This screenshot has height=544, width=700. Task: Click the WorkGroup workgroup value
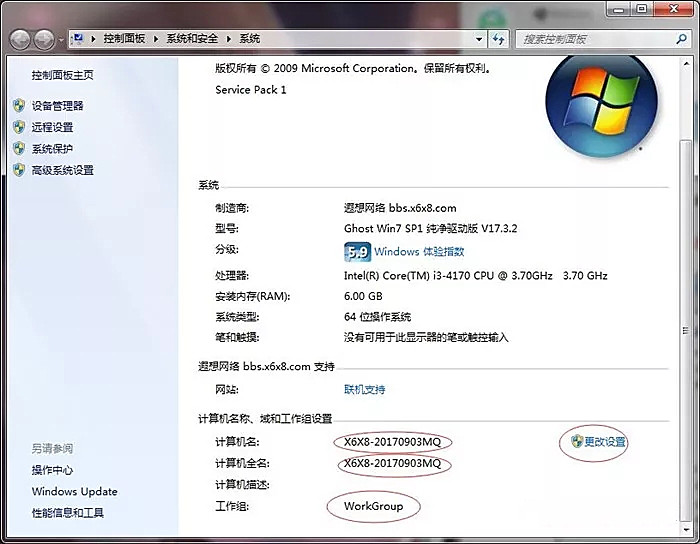coord(373,506)
